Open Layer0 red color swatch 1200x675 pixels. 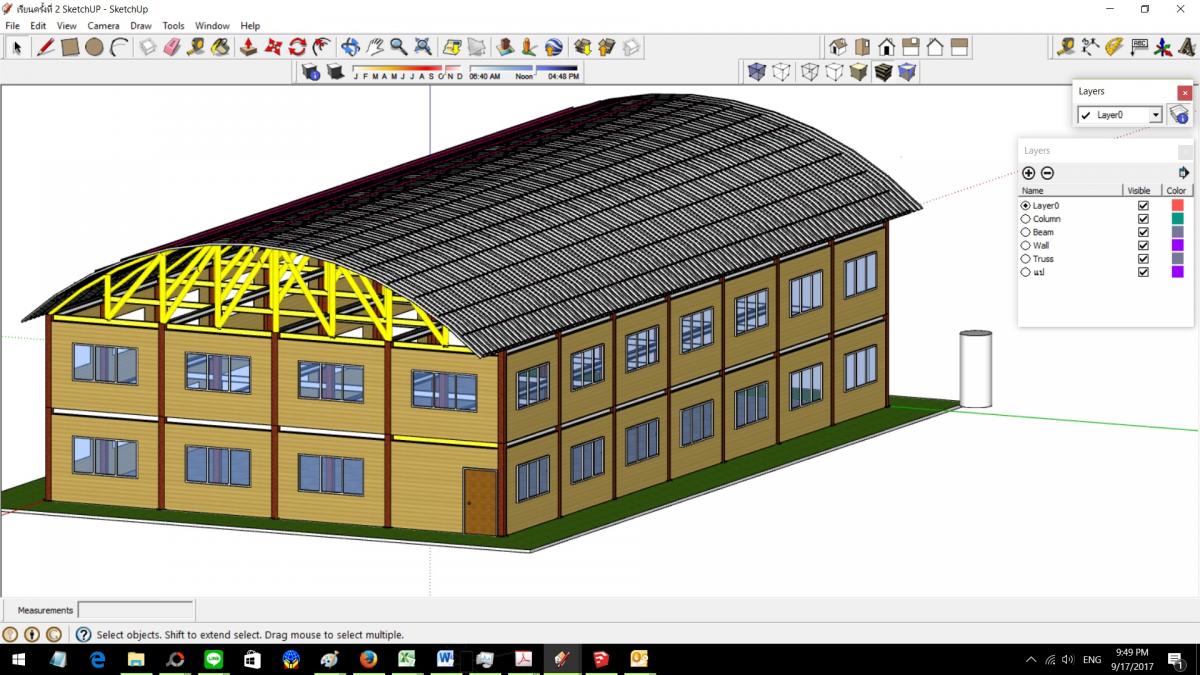1177,206
